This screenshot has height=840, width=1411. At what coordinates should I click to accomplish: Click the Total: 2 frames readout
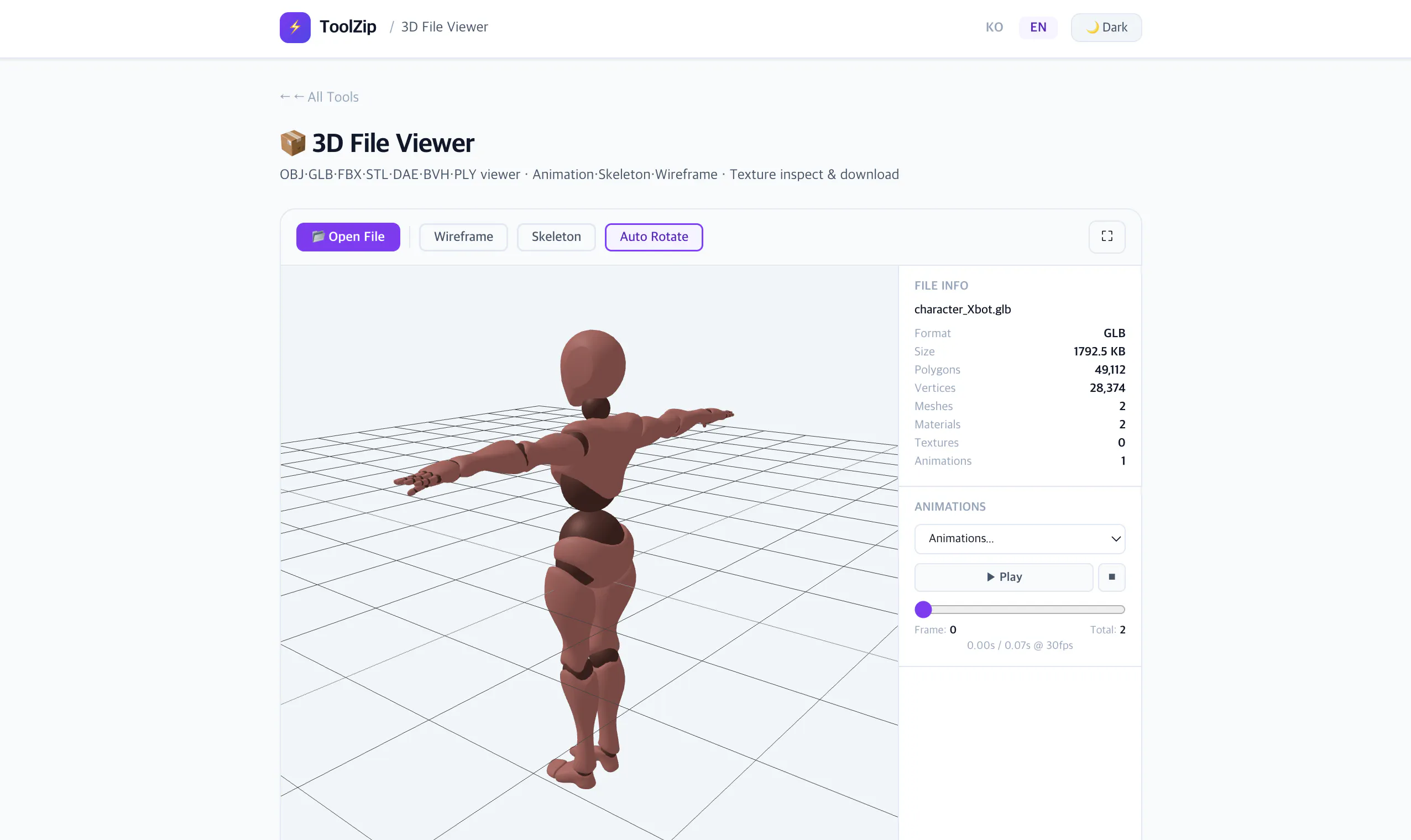[1107, 629]
